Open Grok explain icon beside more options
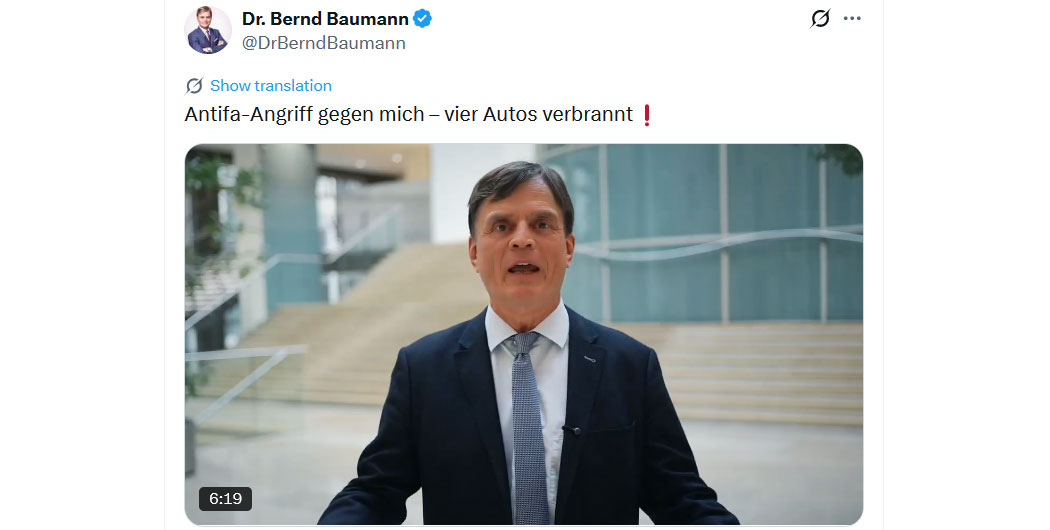 pos(820,19)
